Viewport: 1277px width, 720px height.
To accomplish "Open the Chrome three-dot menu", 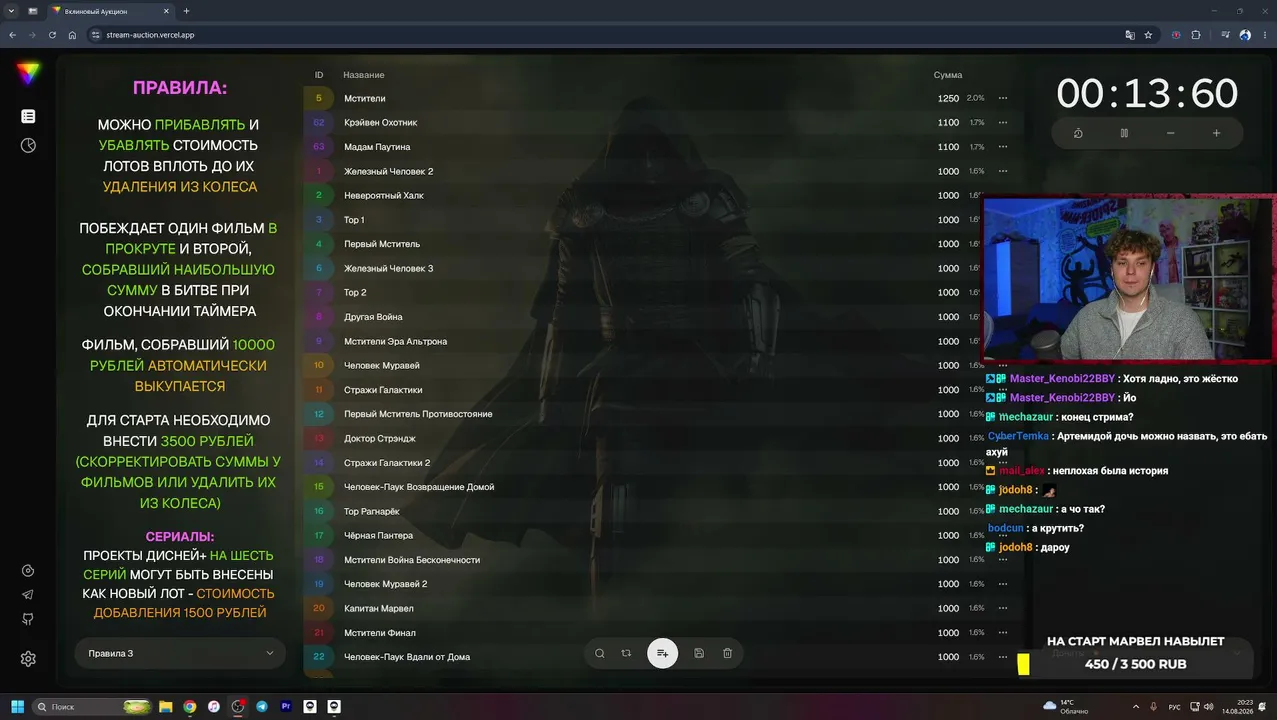I will pos(1264,35).
